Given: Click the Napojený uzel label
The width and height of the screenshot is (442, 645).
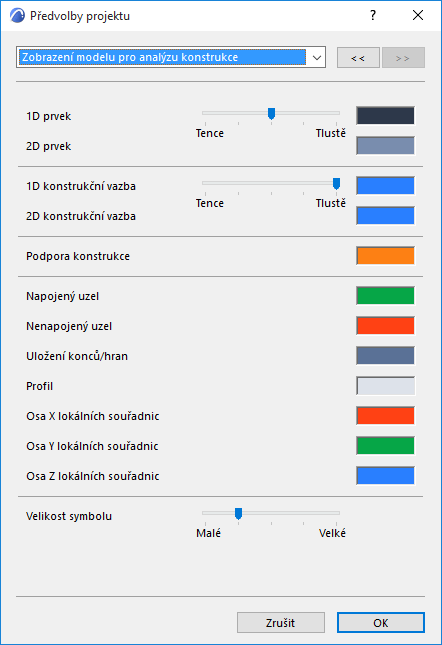Looking at the screenshot, I should (x=62, y=297).
